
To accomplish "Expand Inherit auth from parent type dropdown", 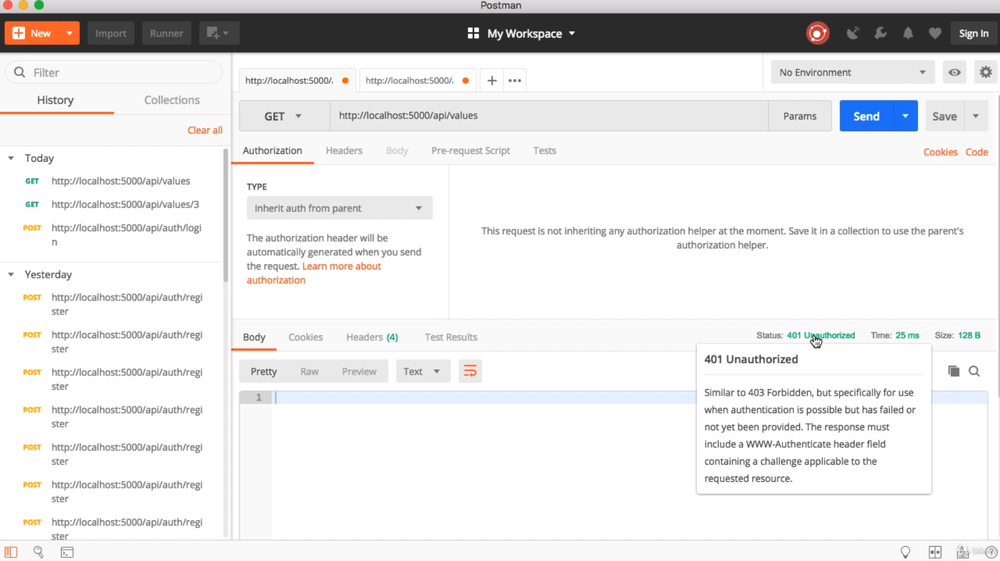I will click(339, 208).
